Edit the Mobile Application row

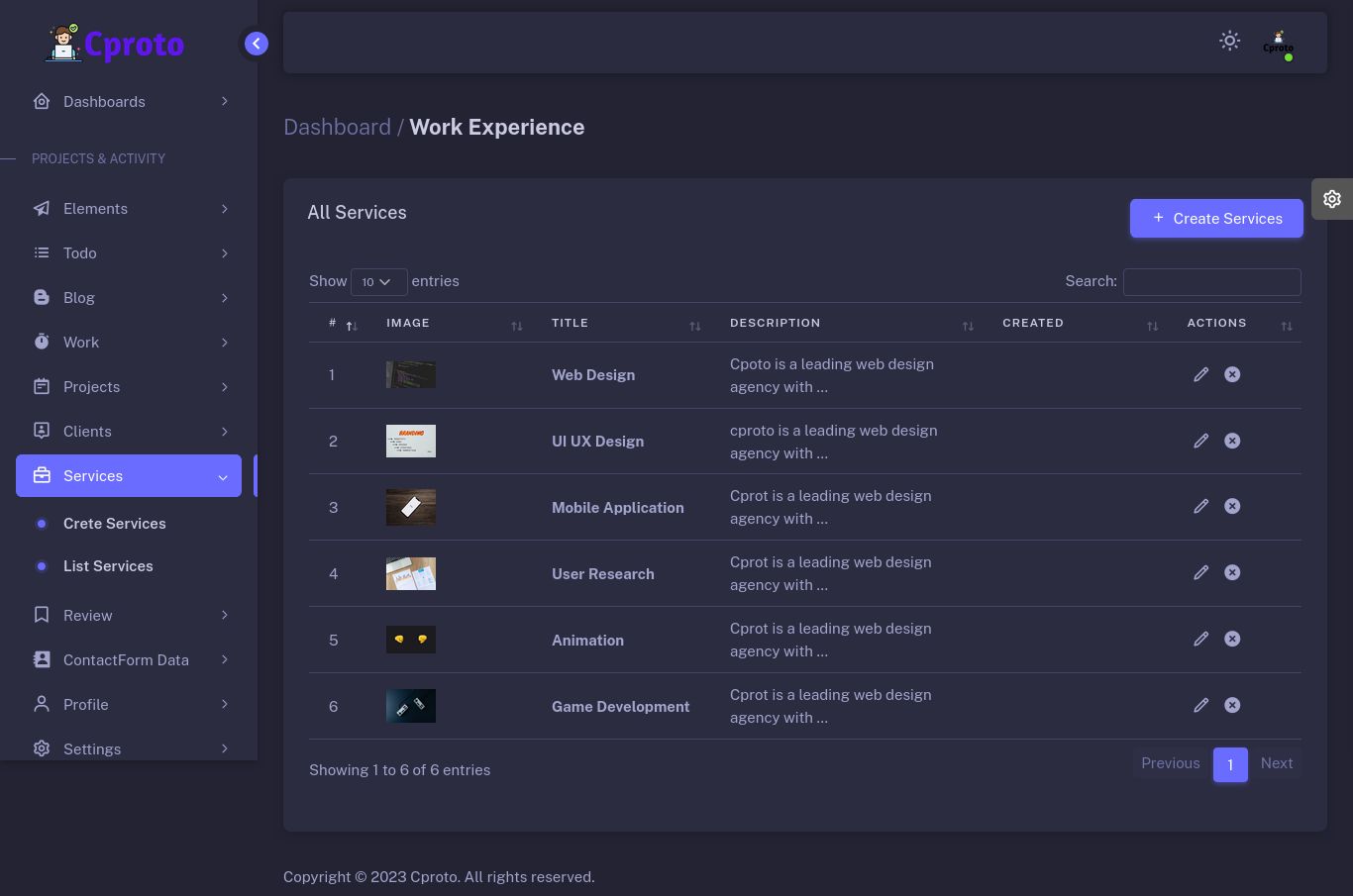click(1200, 506)
